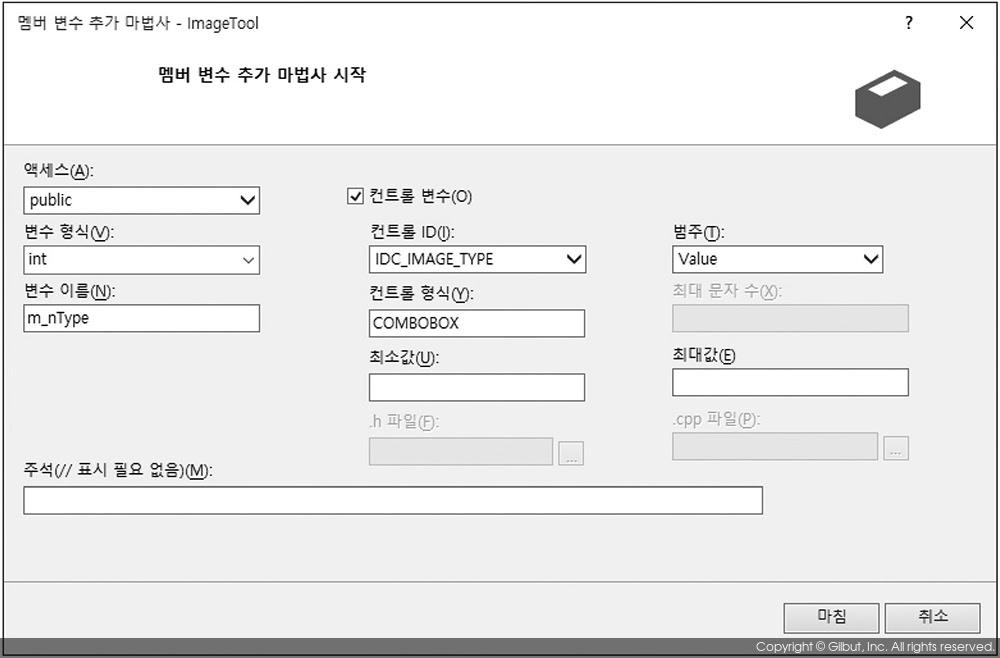Screen dimensions: 1000x658
Task: Click the 변수 이름 m_nType field
Action: pos(141,318)
